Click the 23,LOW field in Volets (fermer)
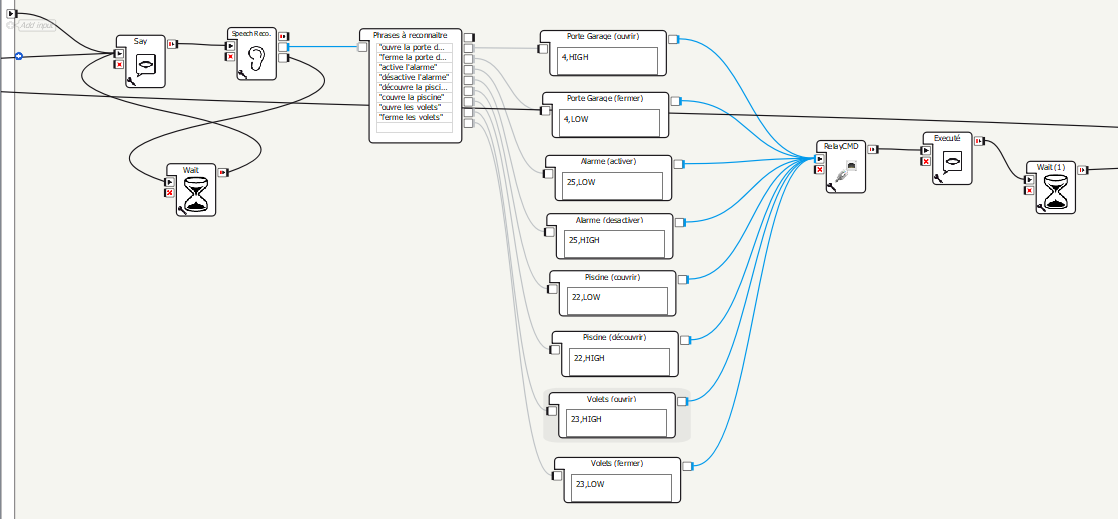This screenshot has height=519, width=1118. pyautogui.click(x=621, y=485)
